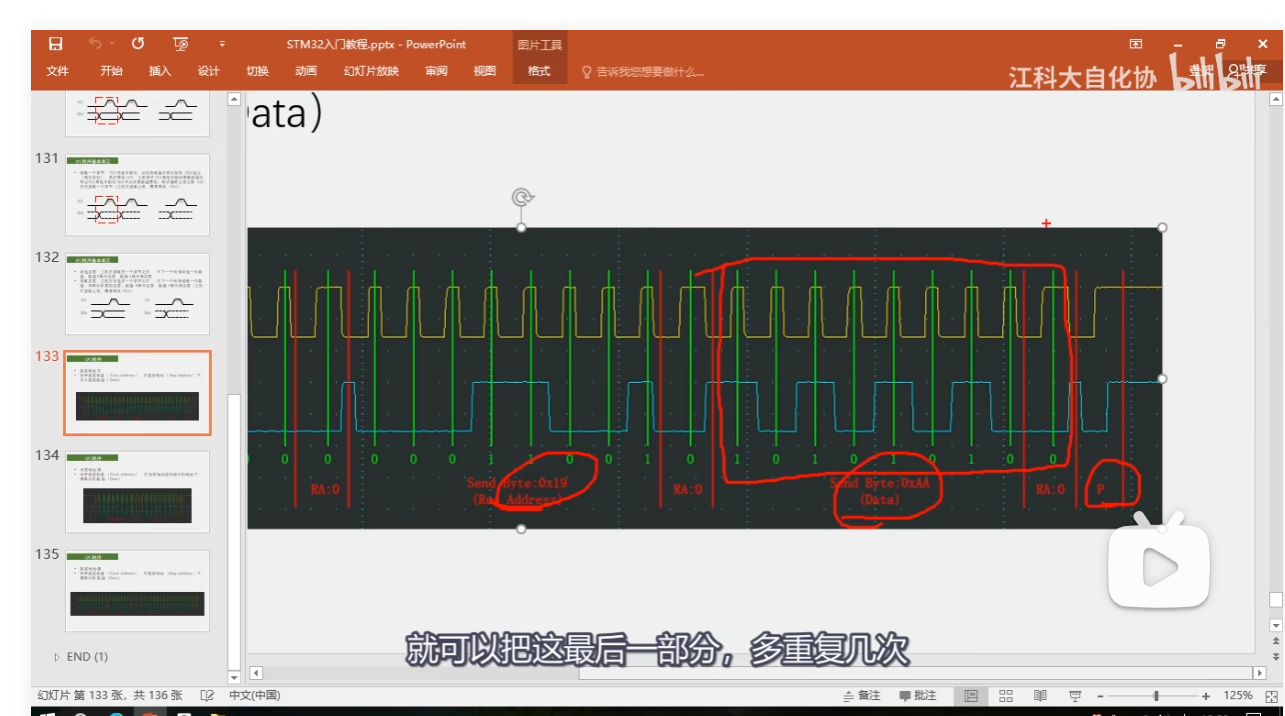
Task: Select slide 133 thumbnail
Action: tap(137, 393)
